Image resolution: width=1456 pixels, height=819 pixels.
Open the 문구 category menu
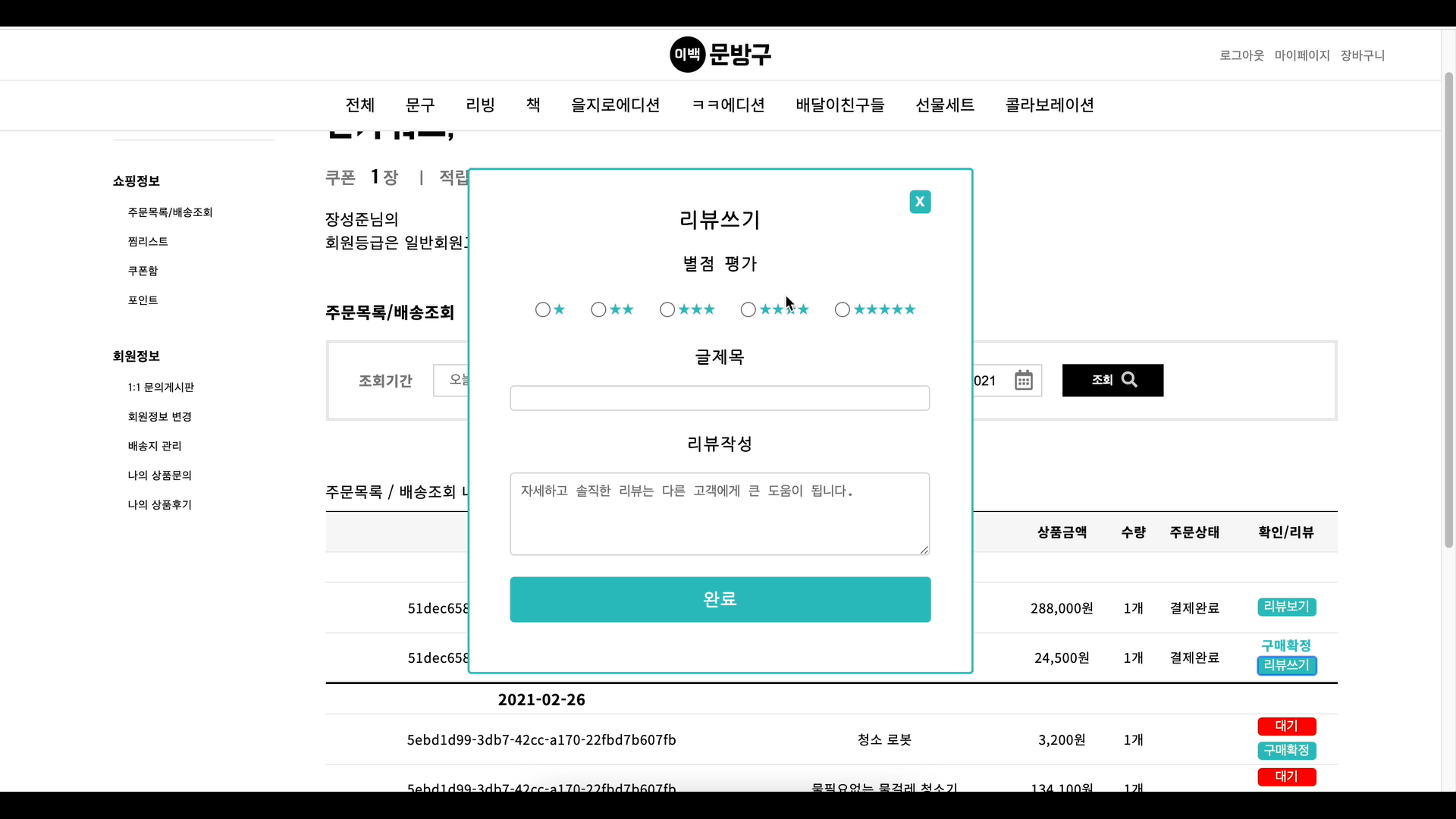(420, 105)
